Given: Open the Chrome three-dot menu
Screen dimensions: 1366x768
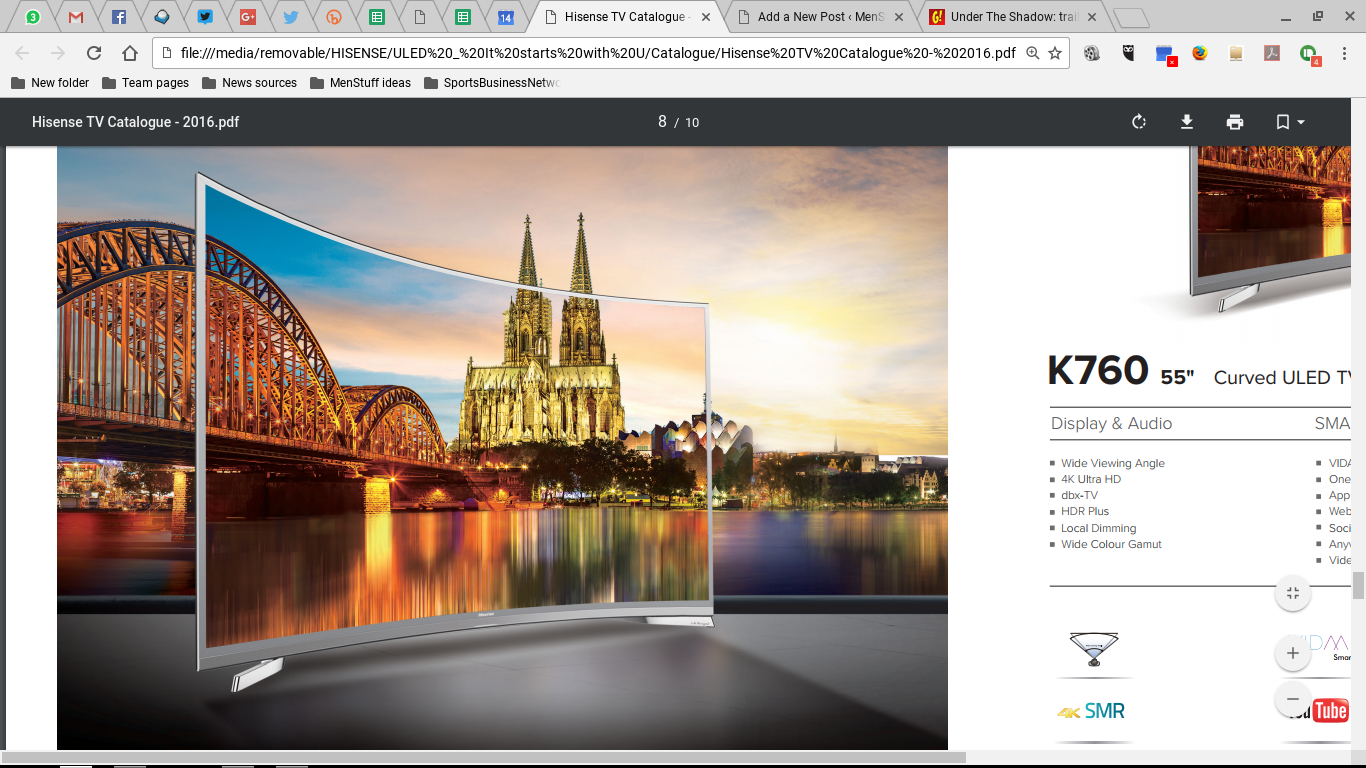Looking at the screenshot, I should (1345, 53).
